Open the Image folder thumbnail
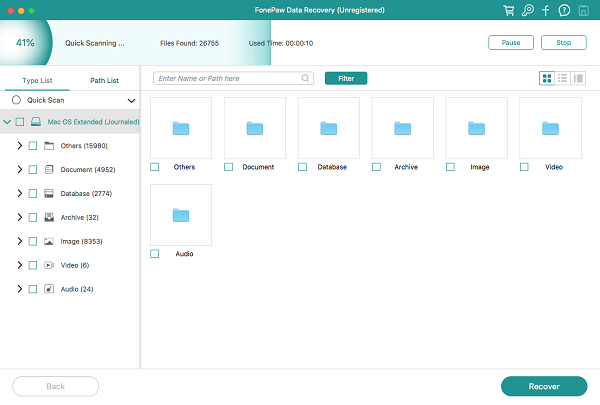 (x=476, y=128)
